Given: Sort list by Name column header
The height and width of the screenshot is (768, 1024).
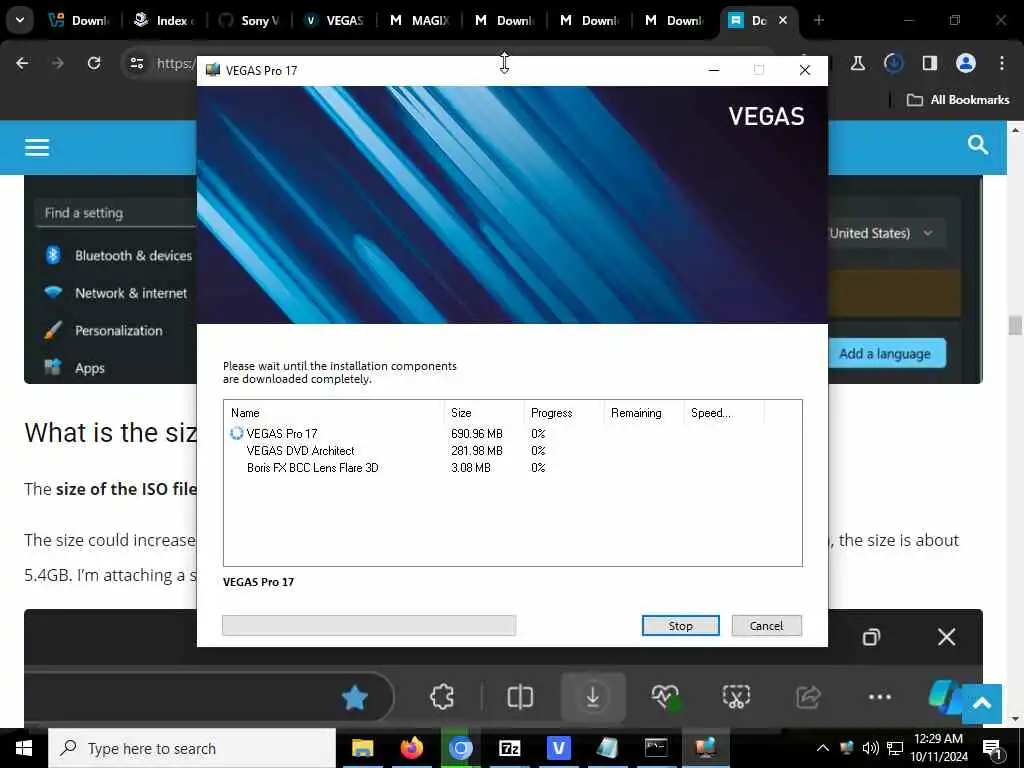Looking at the screenshot, I should (x=334, y=413).
